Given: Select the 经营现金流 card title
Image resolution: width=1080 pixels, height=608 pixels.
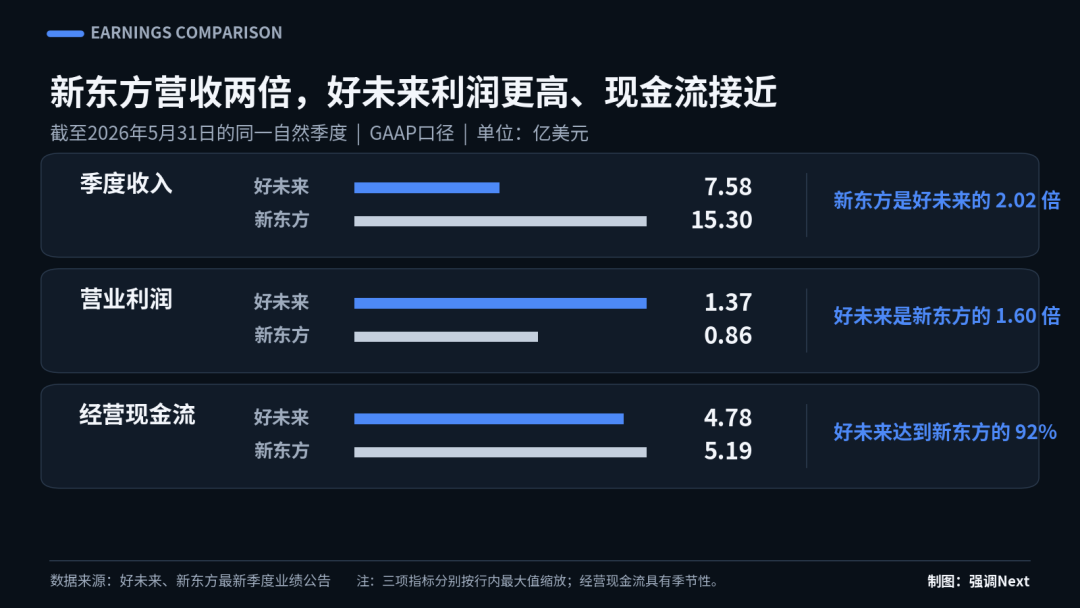Looking at the screenshot, I should 137,415.
